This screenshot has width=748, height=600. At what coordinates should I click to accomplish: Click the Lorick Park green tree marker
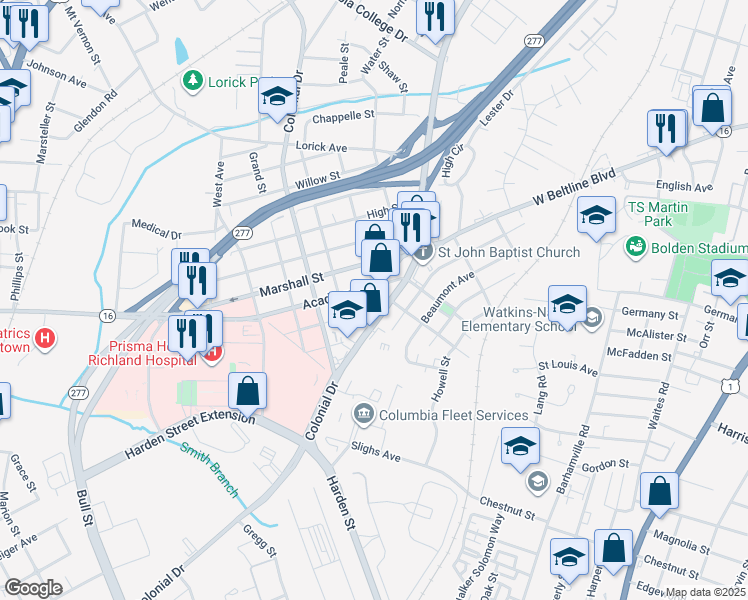coord(193,81)
